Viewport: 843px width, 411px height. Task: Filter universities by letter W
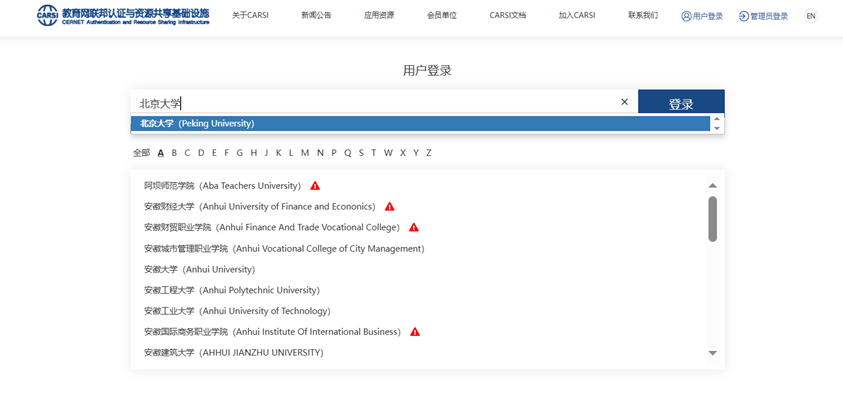(388, 153)
